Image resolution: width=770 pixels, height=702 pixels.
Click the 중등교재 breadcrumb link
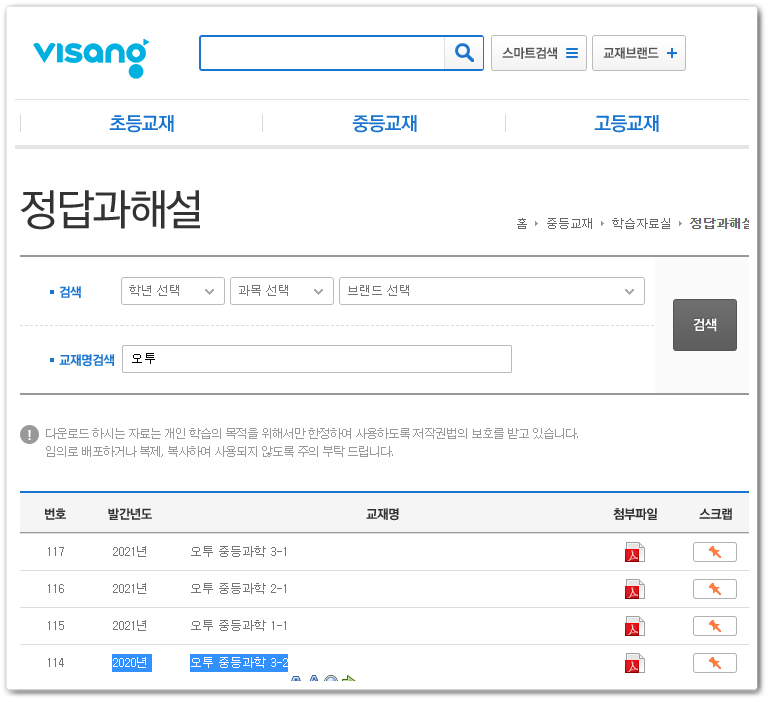click(x=570, y=224)
